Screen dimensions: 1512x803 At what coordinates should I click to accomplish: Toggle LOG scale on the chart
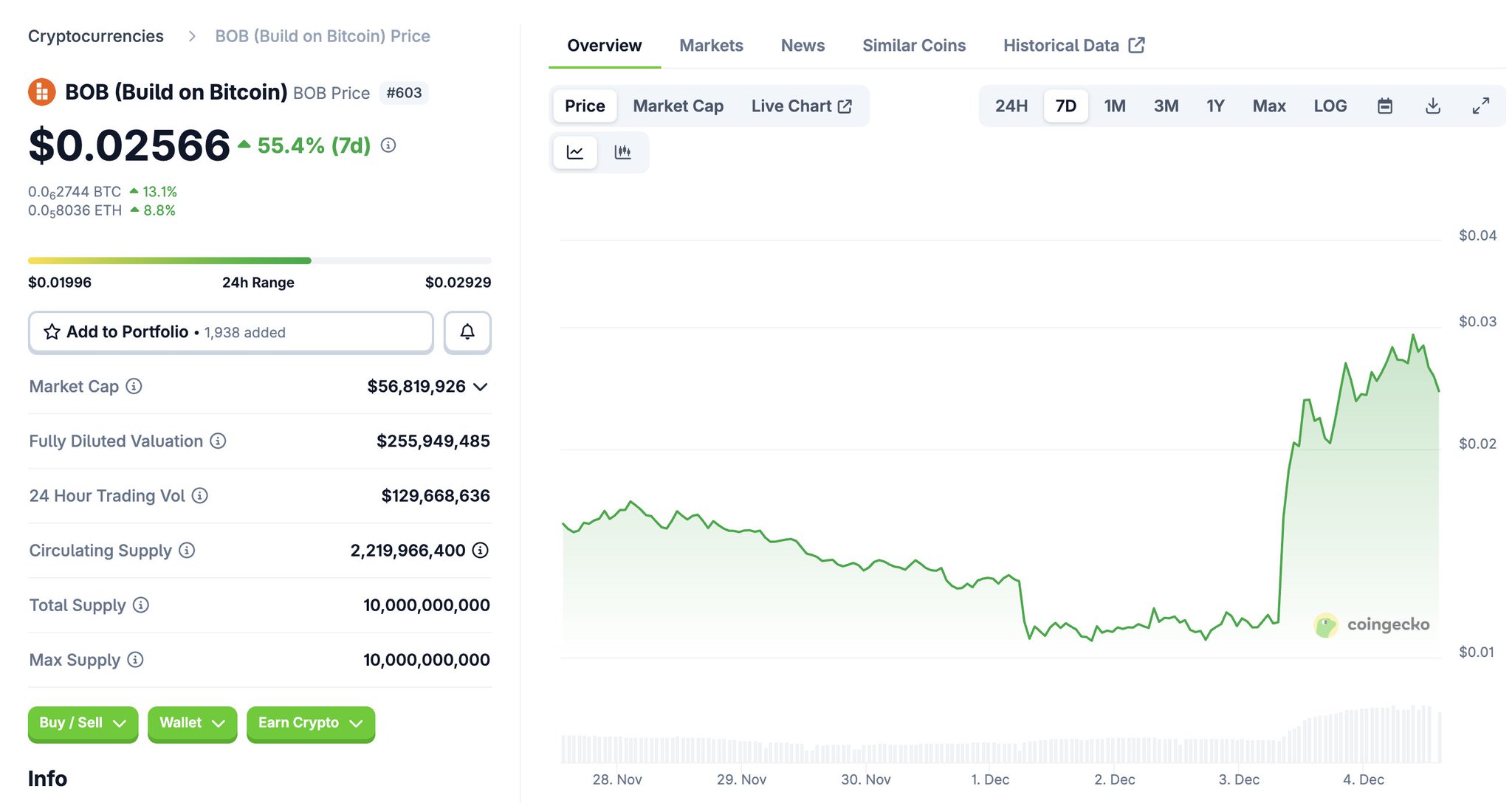(1330, 106)
